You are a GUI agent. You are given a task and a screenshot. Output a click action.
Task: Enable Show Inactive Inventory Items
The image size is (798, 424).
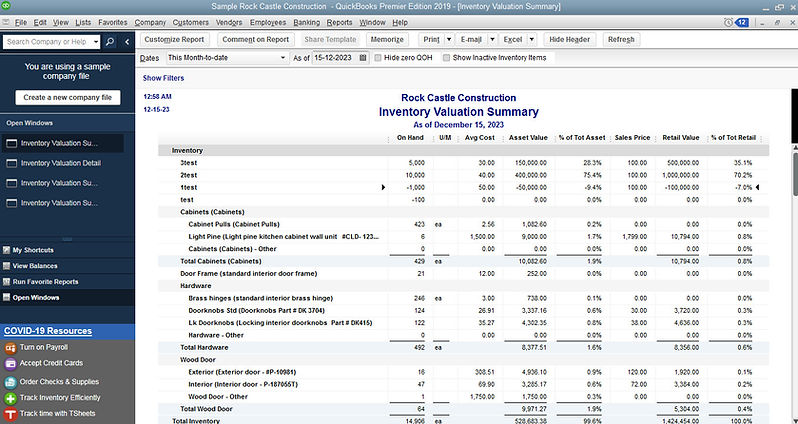(446, 58)
